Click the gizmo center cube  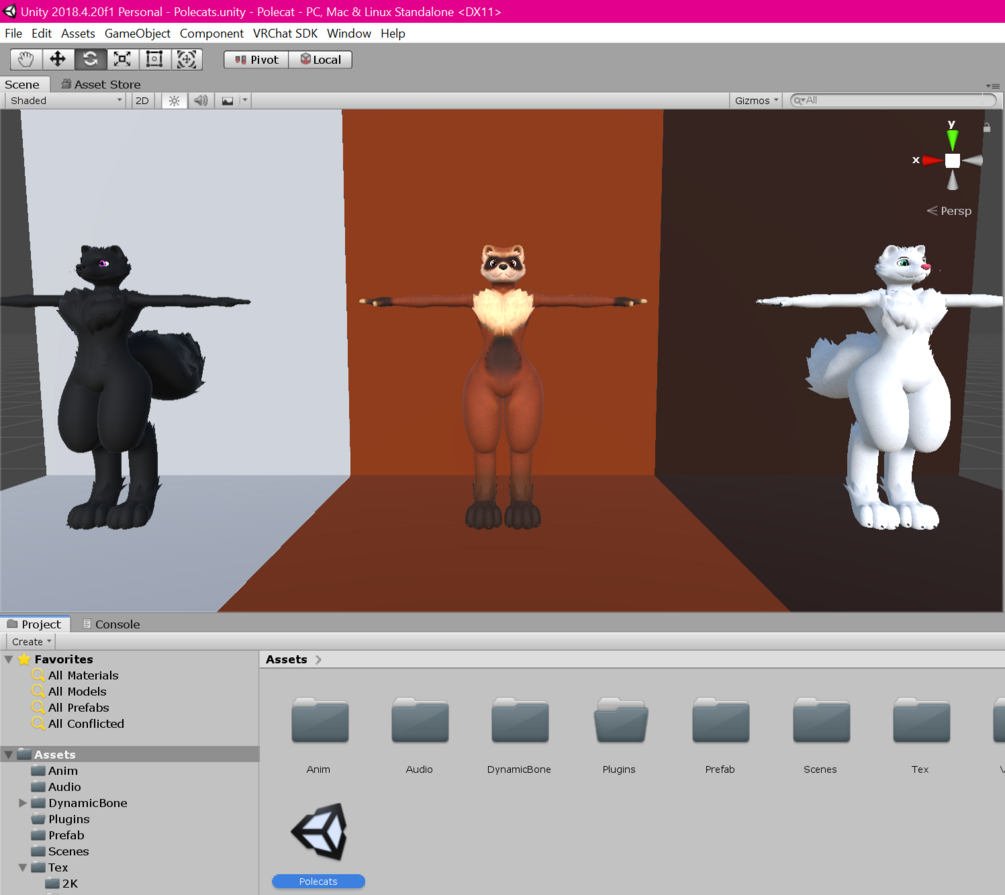952,160
